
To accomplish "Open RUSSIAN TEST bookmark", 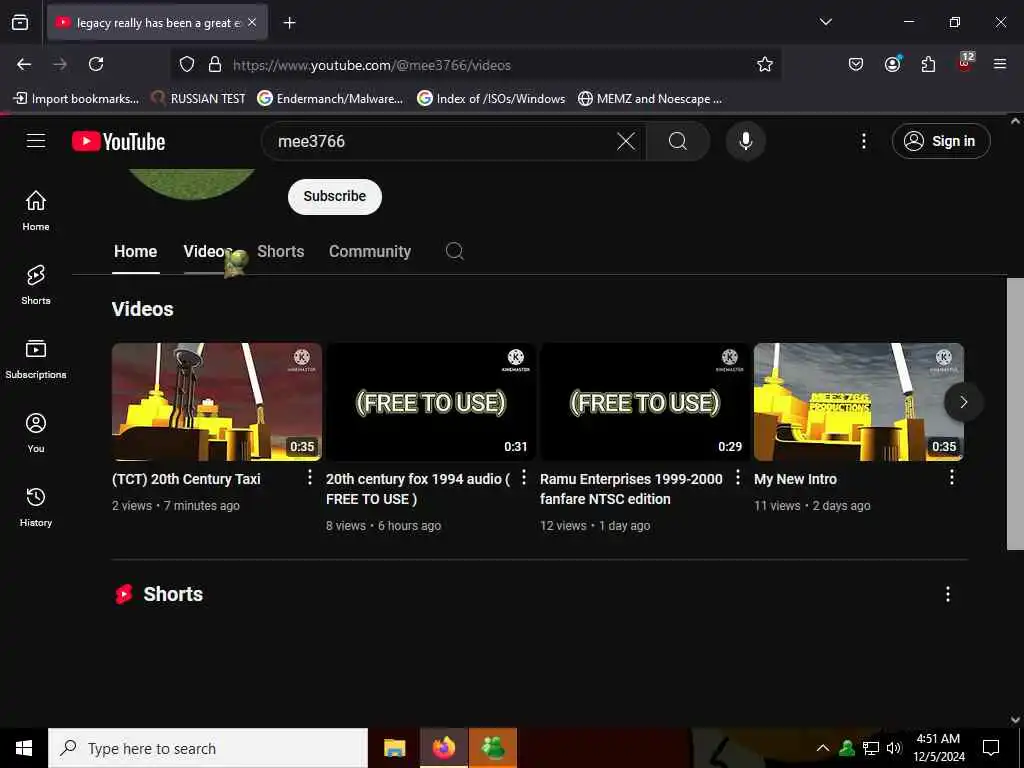I will pyautogui.click(x=198, y=99).
